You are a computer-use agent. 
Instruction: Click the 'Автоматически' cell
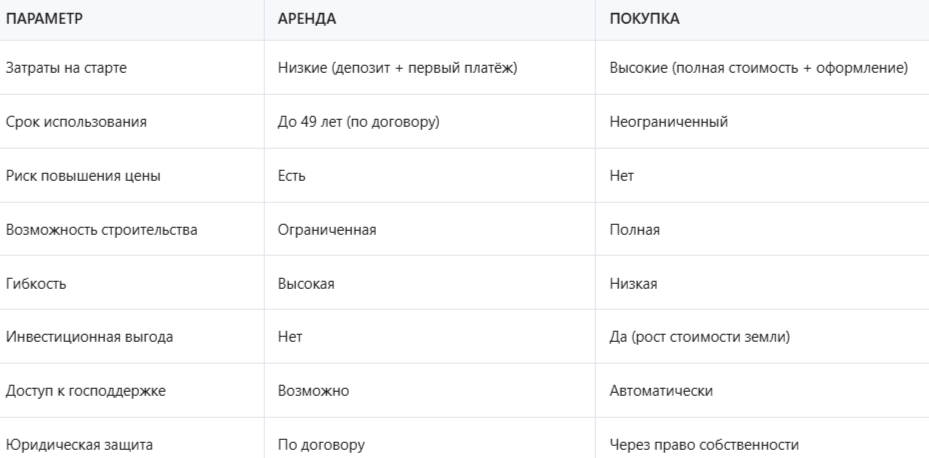click(x=661, y=391)
